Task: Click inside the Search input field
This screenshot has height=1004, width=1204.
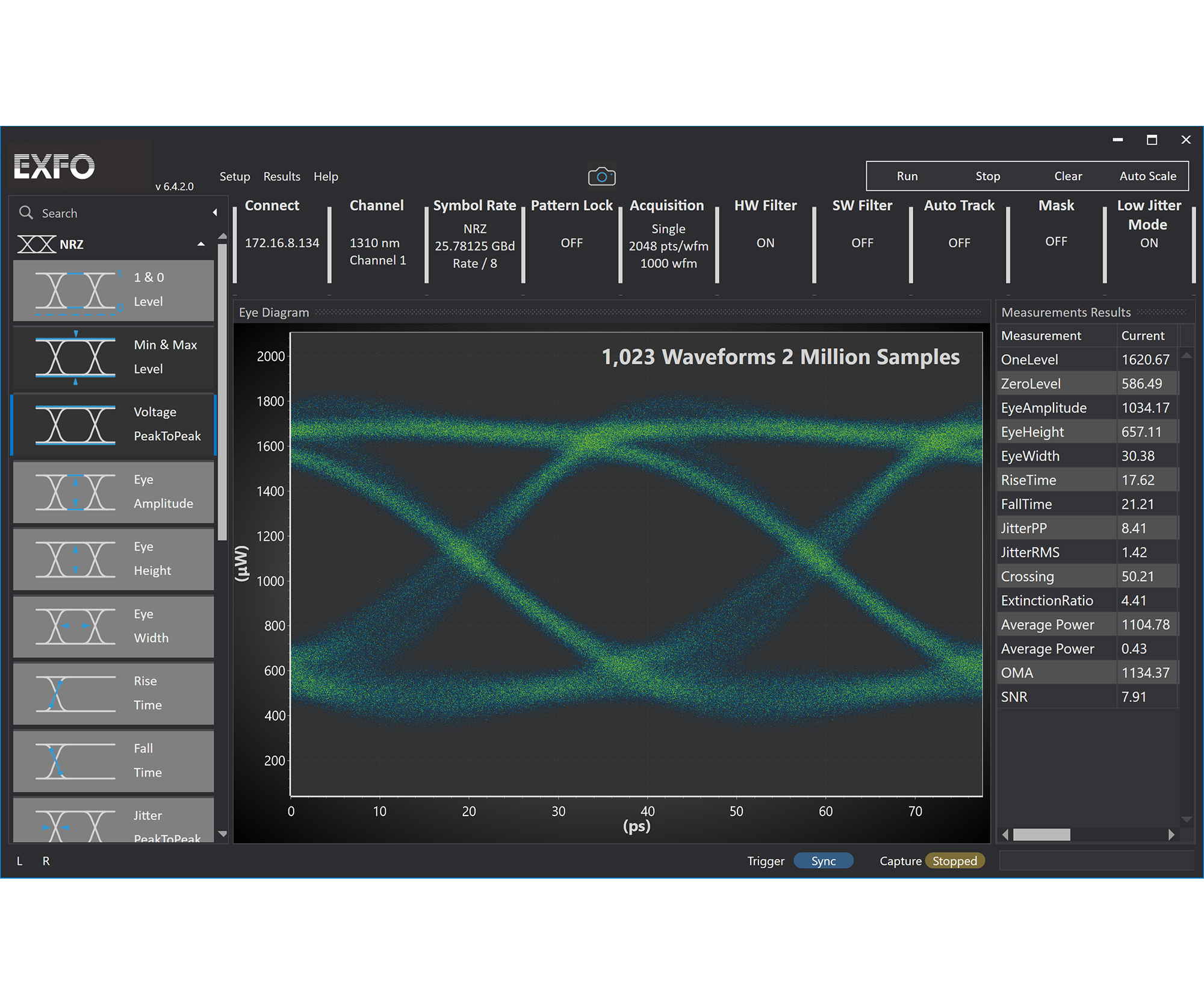Action: (x=90, y=213)
